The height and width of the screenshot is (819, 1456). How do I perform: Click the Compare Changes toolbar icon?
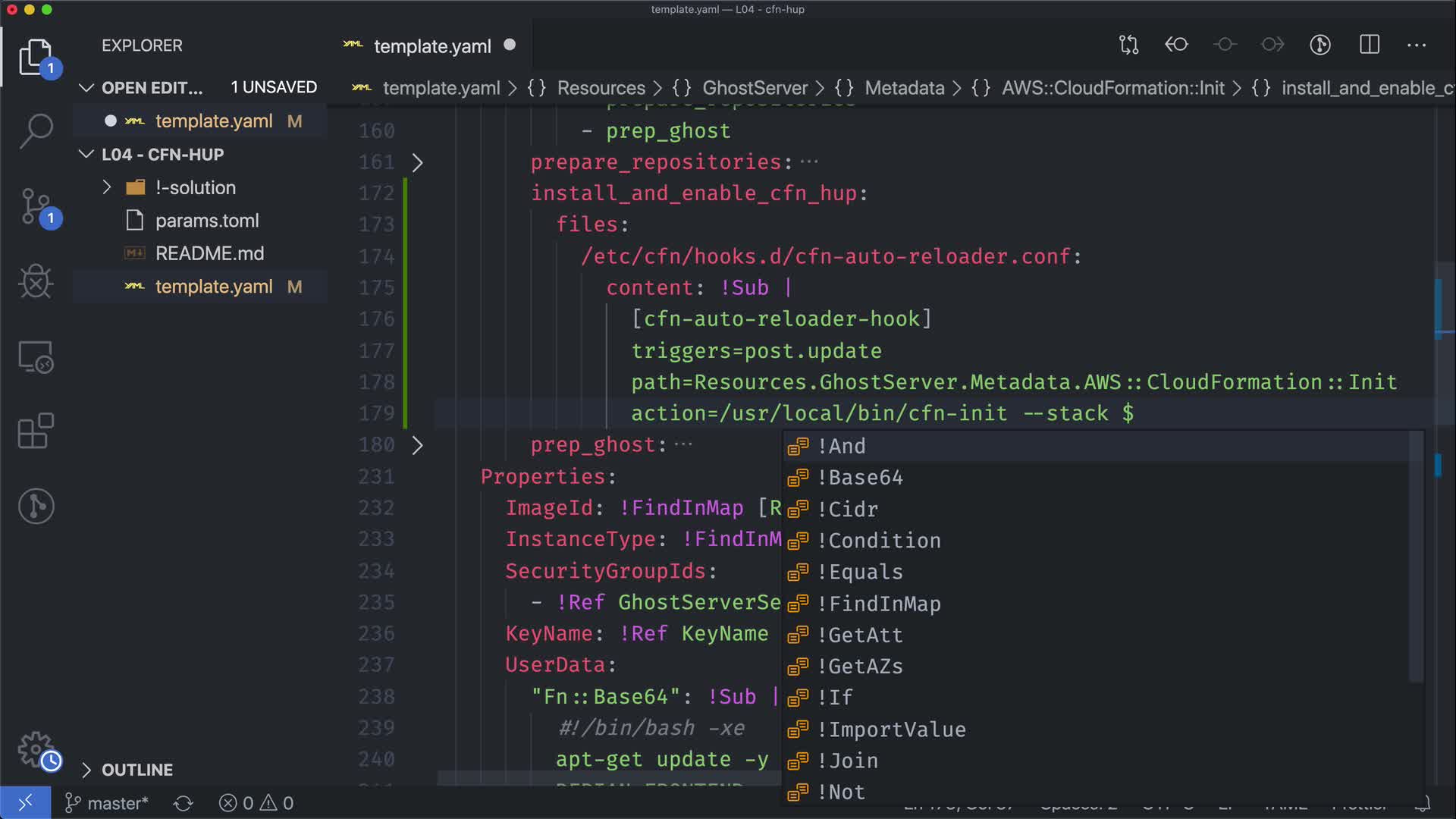click(1128, 45)
